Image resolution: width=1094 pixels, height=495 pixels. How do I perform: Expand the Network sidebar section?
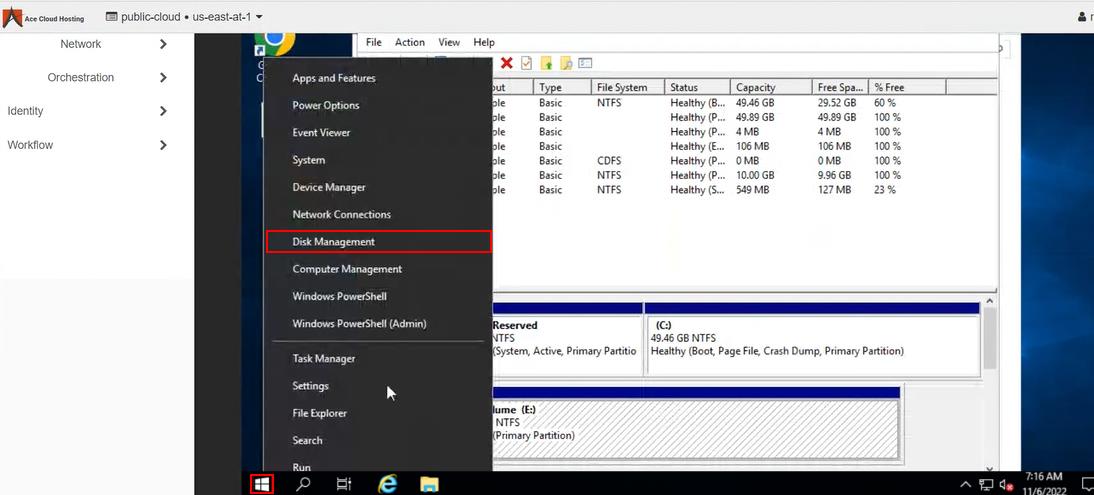pos(163,44)
